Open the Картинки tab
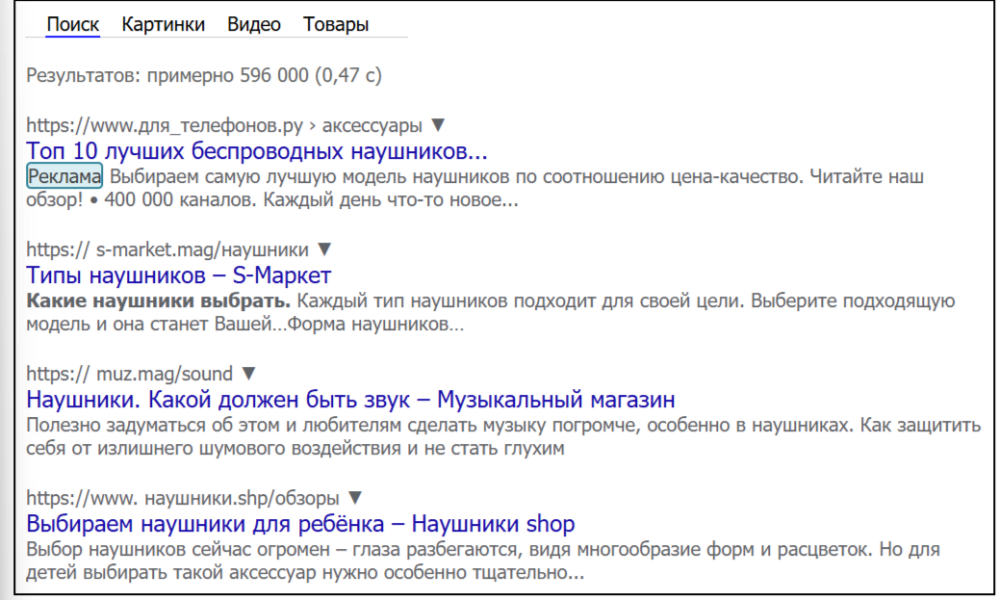This screenshot has height=600, width=1000. click(164, 25)
